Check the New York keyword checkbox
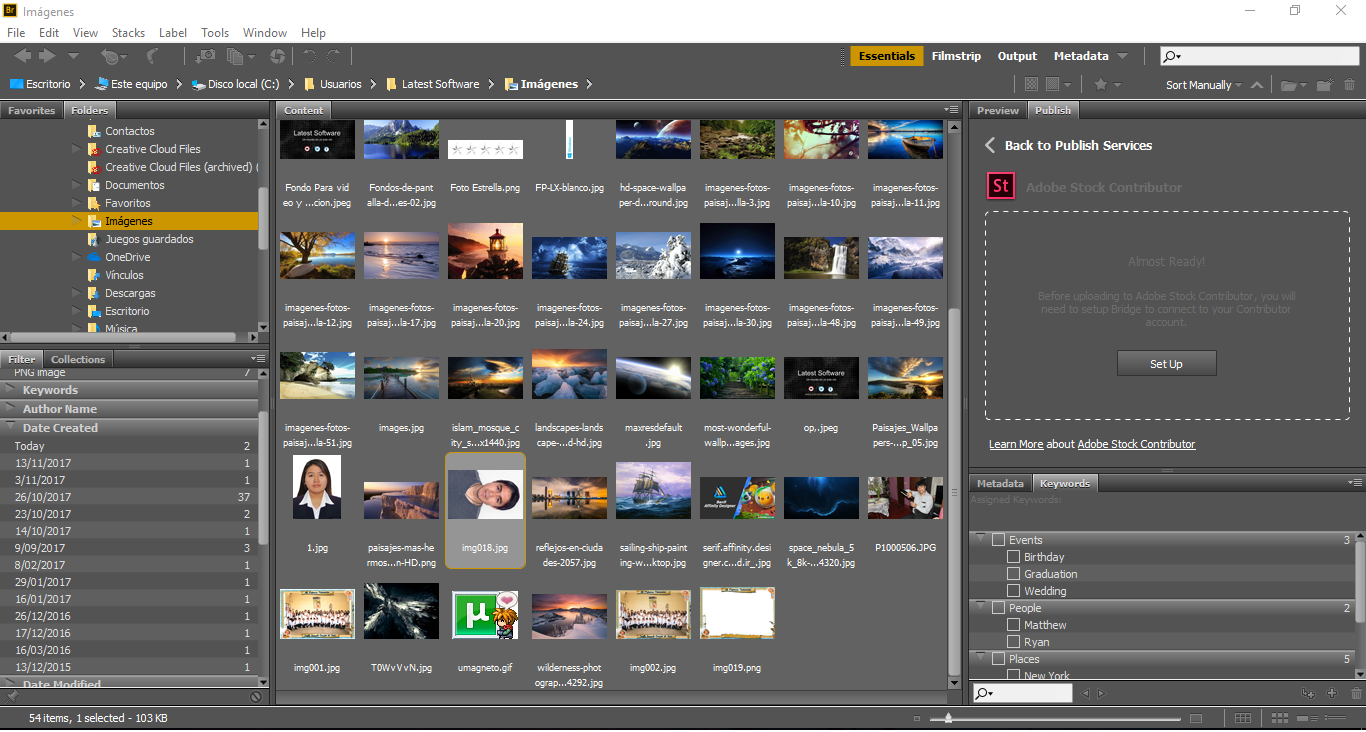 click(1014, 675)
